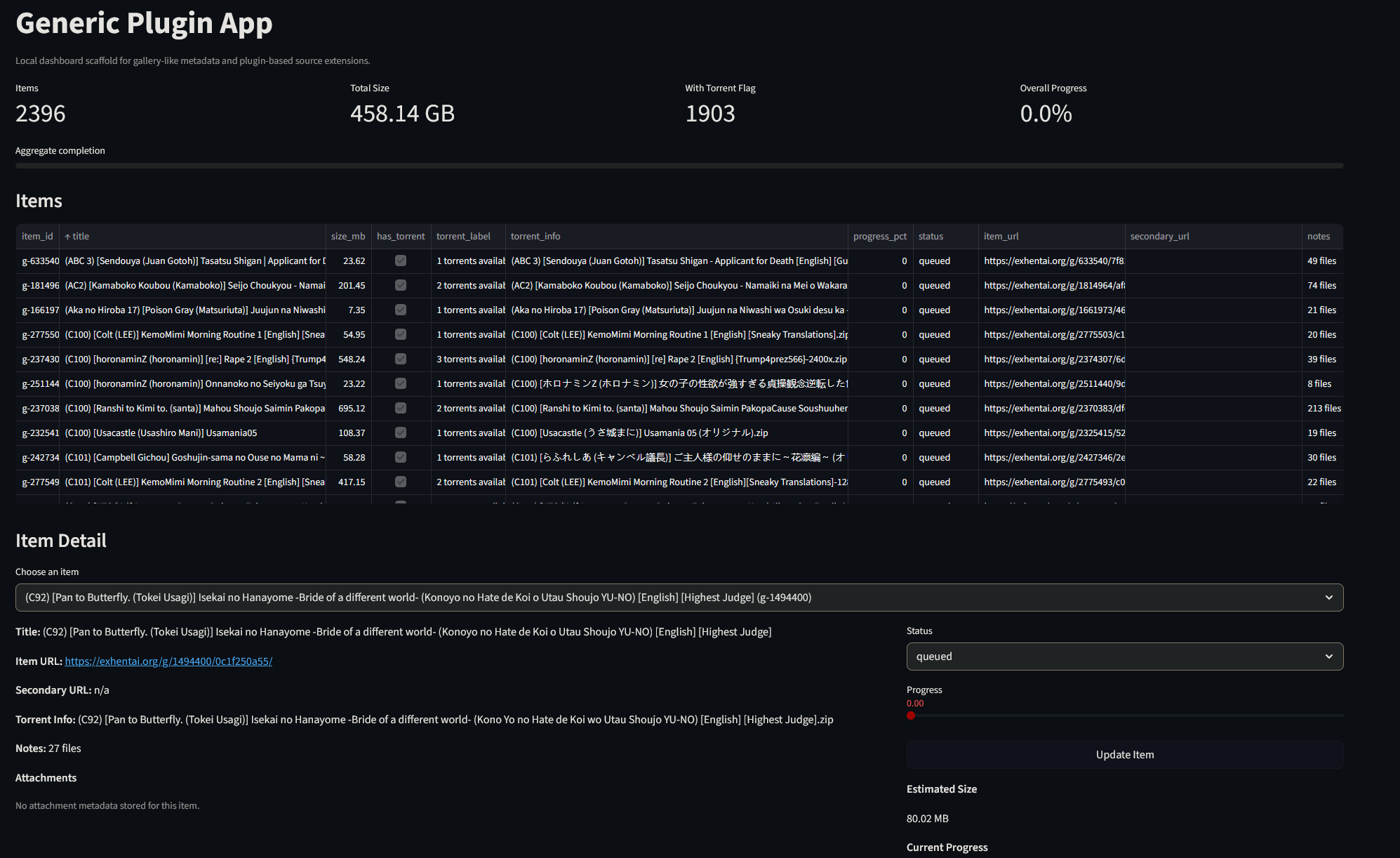Image resolution: width=1400 pixels, height=858 pixels.
Task: Select the g-251144 item_id cell
Action: [40, 383]
